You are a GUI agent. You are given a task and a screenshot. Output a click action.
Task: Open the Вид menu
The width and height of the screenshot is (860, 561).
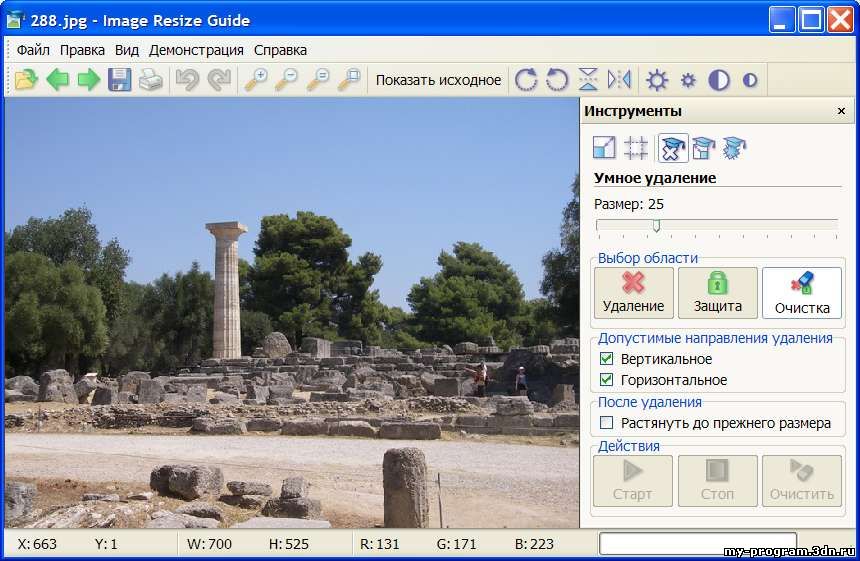(x=127, y=50)
